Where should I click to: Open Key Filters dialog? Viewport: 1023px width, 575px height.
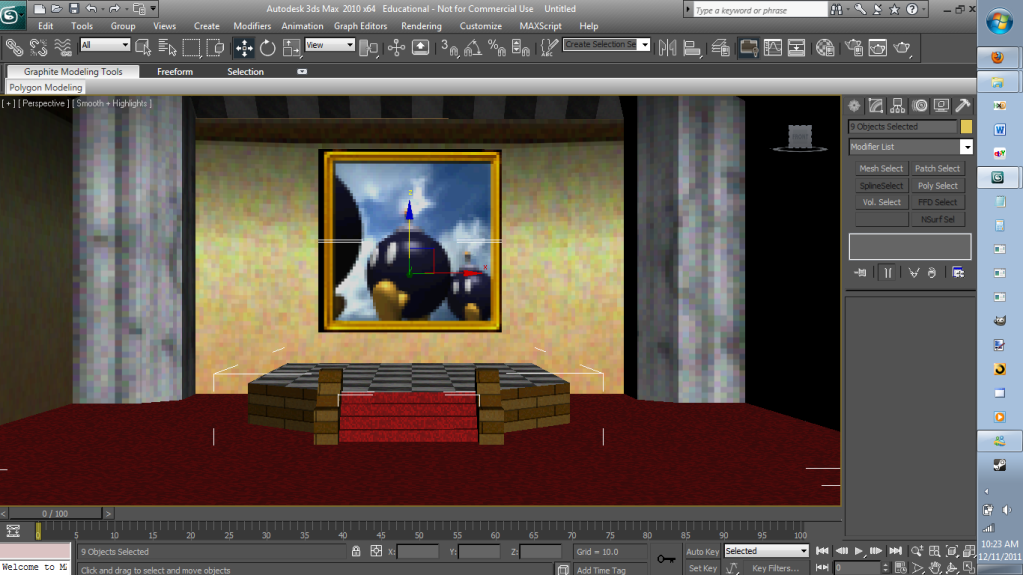pyautogui.click(x=775, y=568)
